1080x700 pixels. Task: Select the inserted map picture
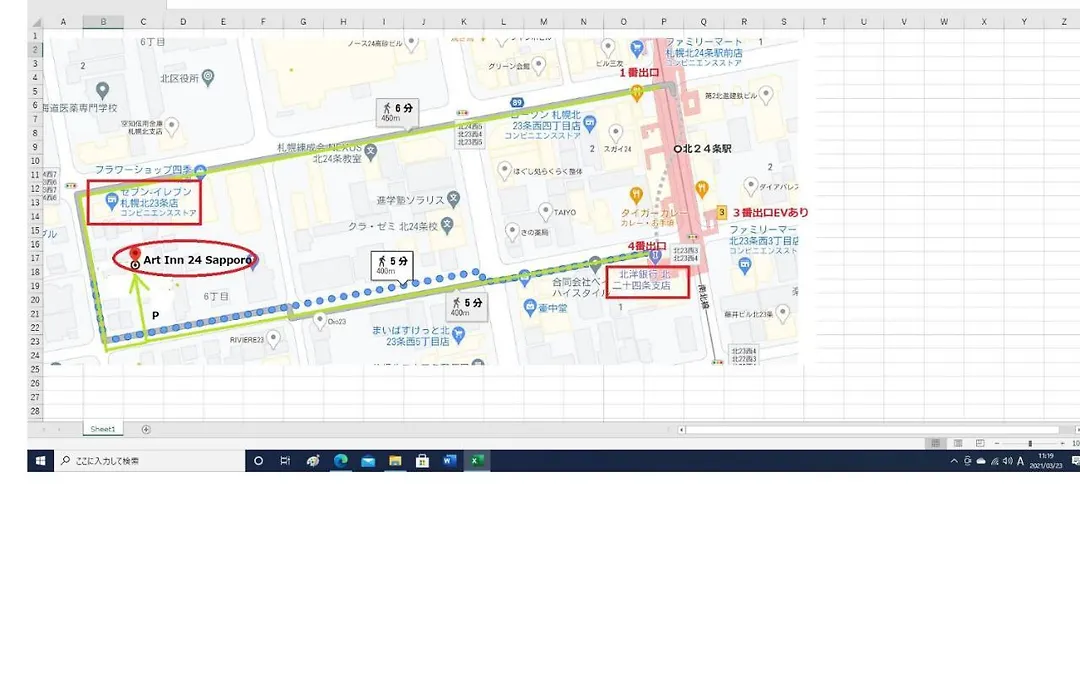pyautogui.click(x=420, y=200)
